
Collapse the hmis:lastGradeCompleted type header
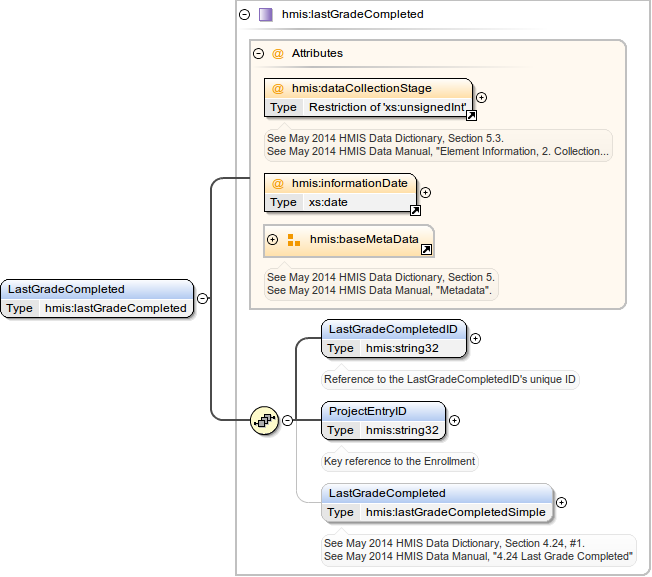click(x=243, y=15)
